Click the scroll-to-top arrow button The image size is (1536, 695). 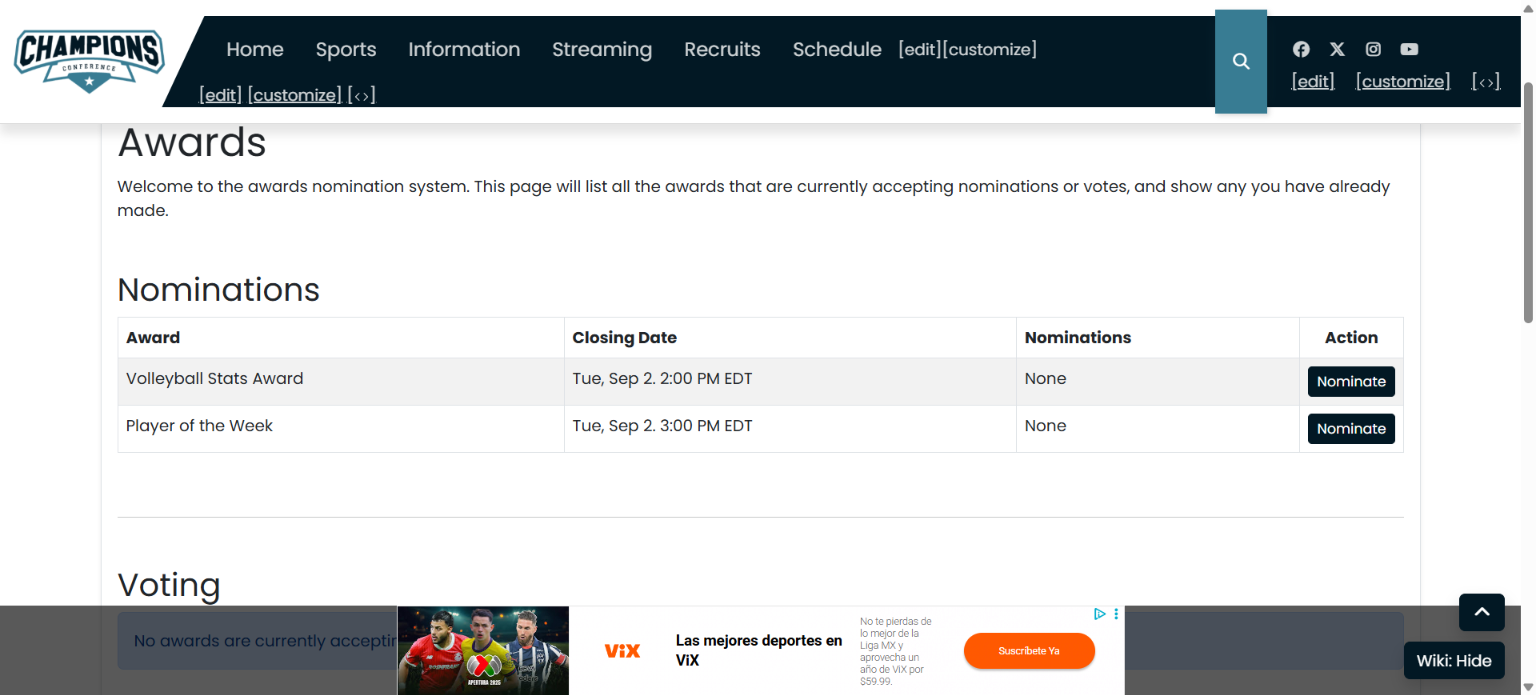coord(1481,612)
